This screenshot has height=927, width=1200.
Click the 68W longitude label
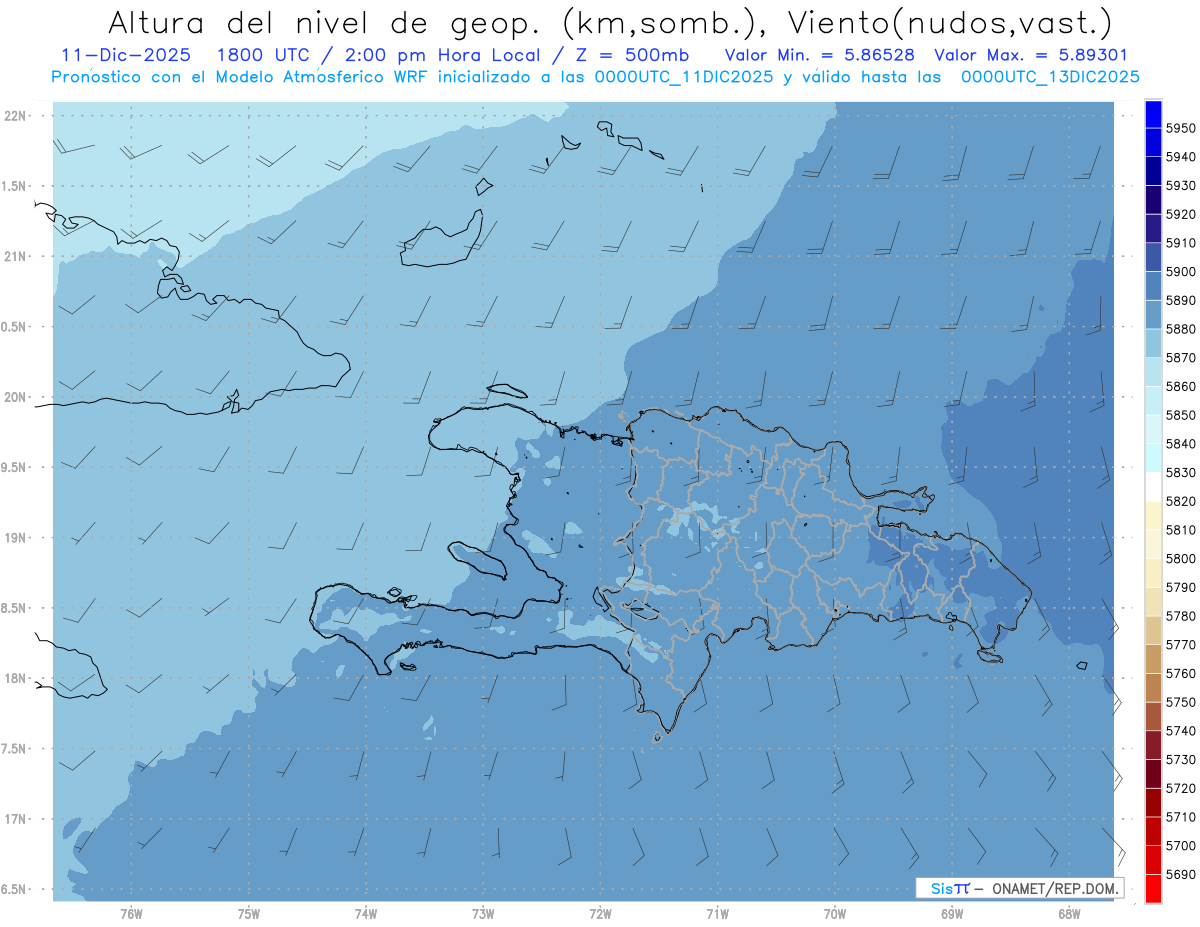click(1069, 914)
